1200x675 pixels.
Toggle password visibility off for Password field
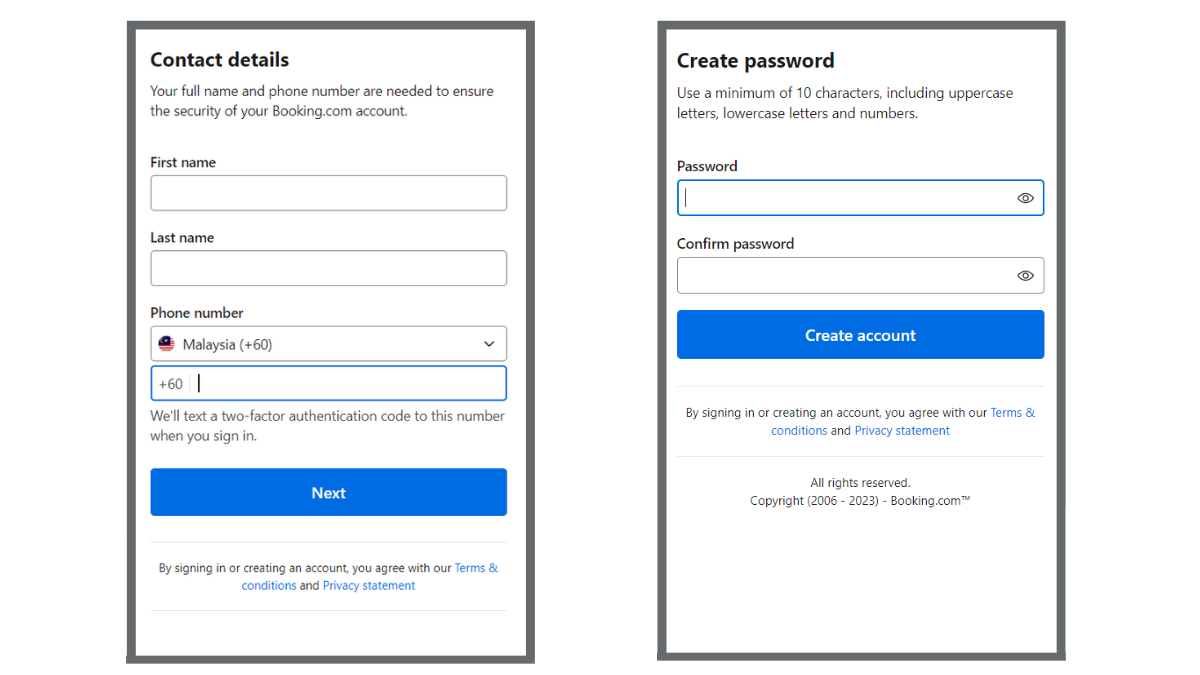1024,197
